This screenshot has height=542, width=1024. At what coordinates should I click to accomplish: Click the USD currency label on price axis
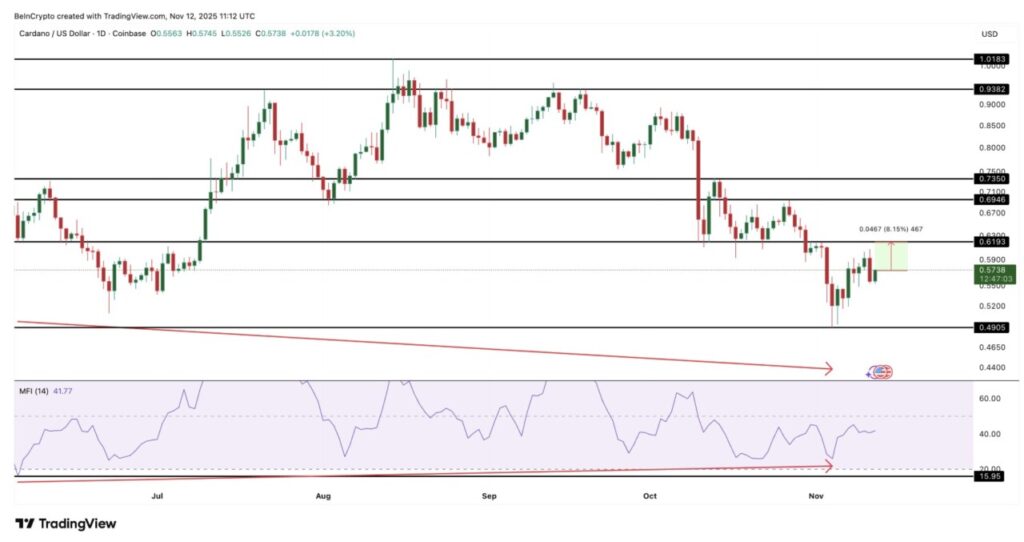point(990,33)
